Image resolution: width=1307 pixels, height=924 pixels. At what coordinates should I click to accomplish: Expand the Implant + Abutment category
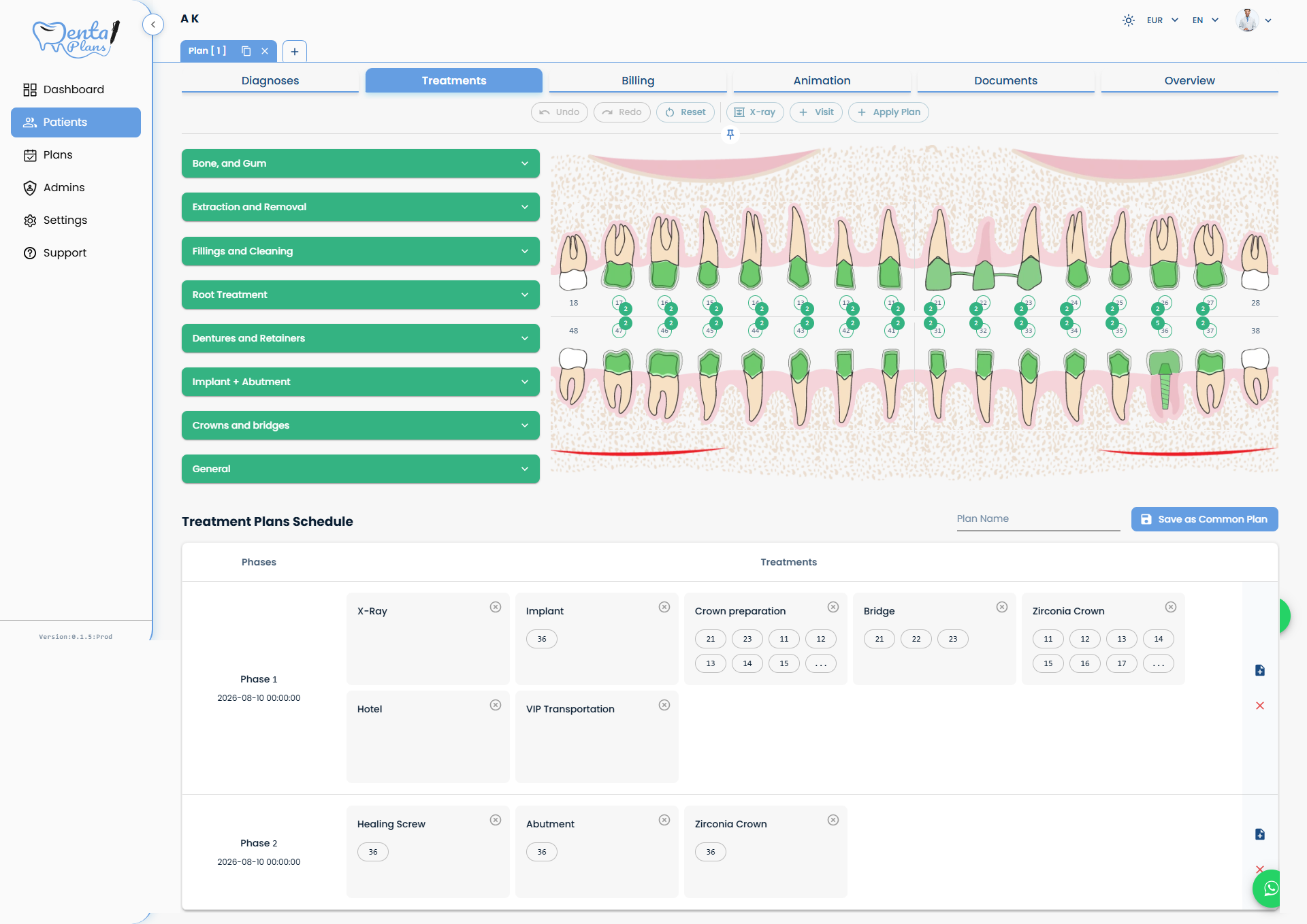[361, 382]
